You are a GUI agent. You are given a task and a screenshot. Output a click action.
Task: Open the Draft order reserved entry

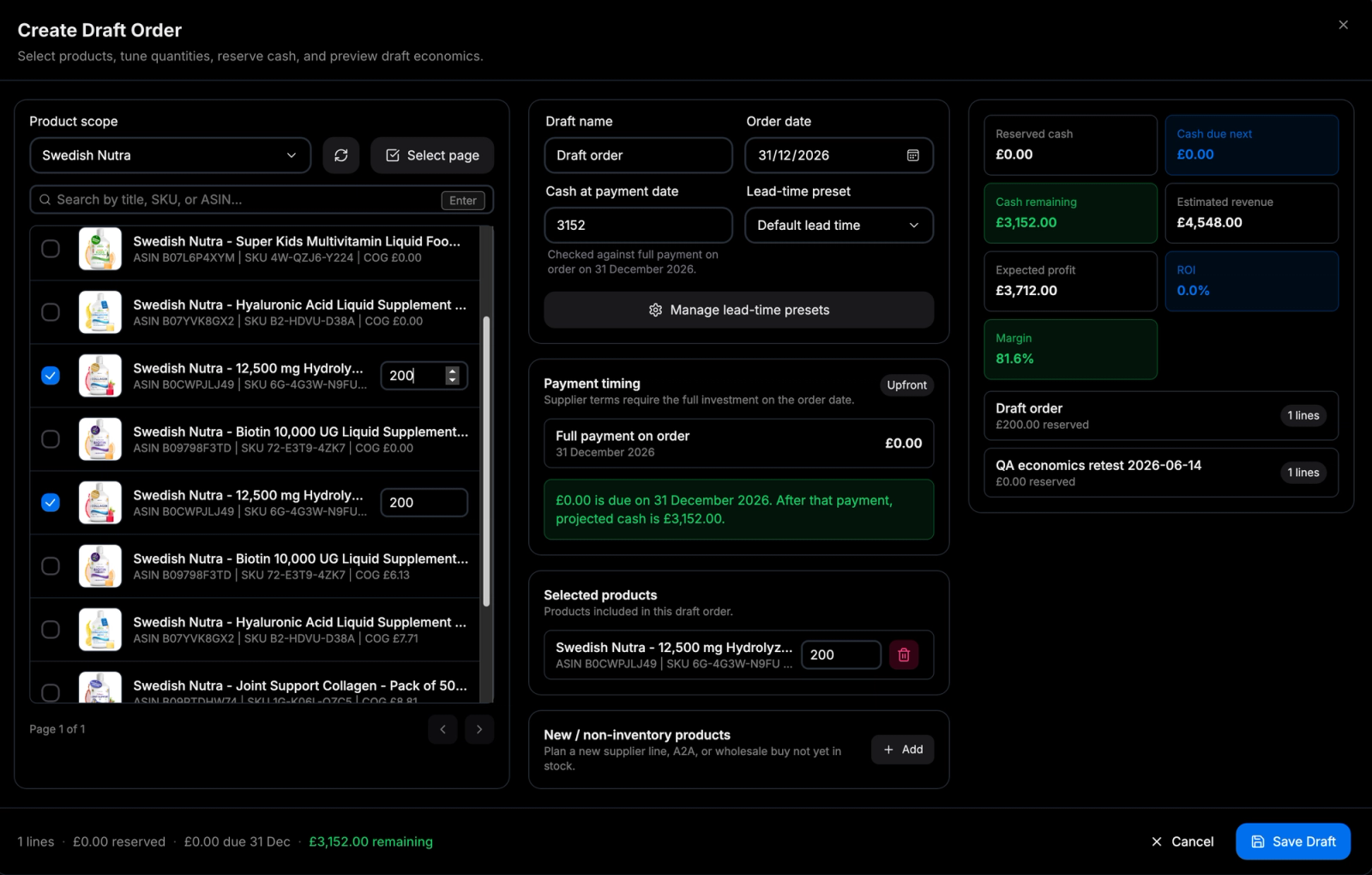coord(1161,416)
